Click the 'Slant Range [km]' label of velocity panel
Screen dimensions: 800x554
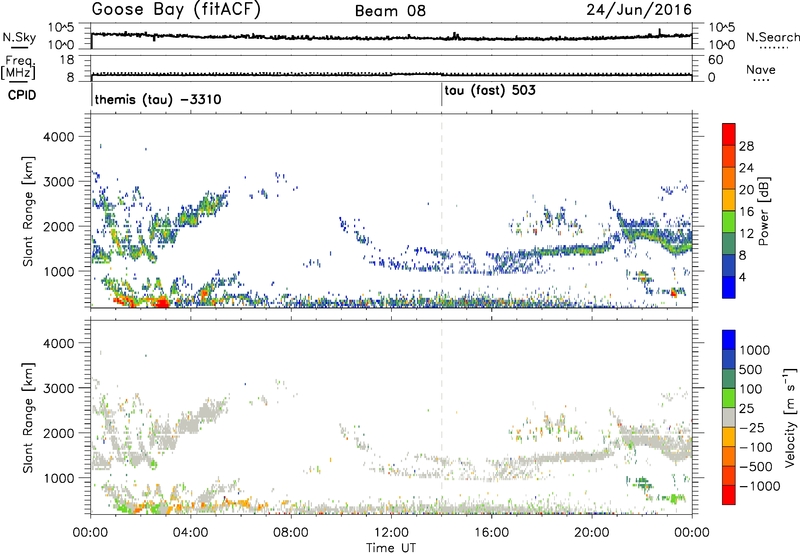28,417
